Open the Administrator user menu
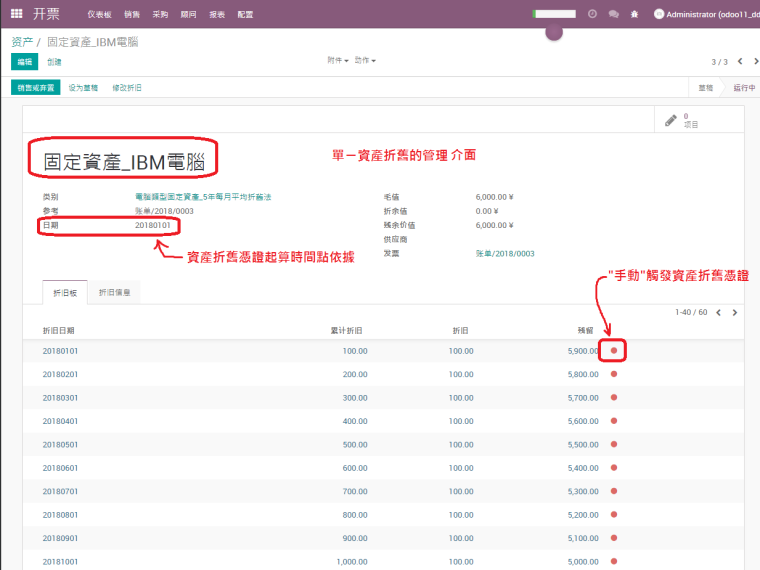The height and width of the screenshot is (570, 760). click(707, 14)
